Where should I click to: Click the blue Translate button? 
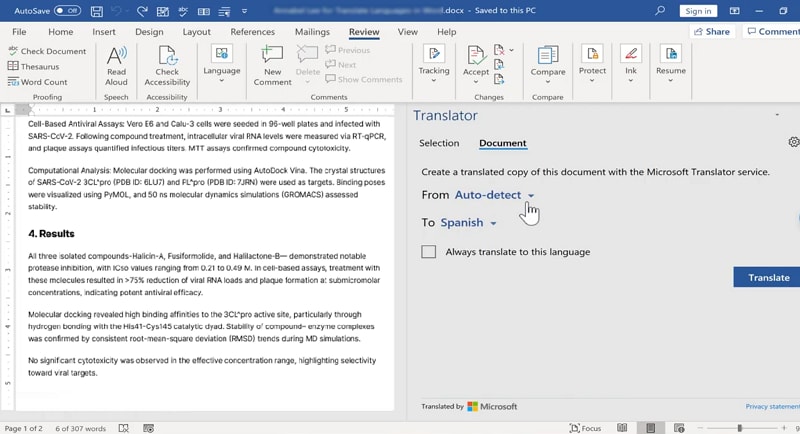(x=767, y=277)
